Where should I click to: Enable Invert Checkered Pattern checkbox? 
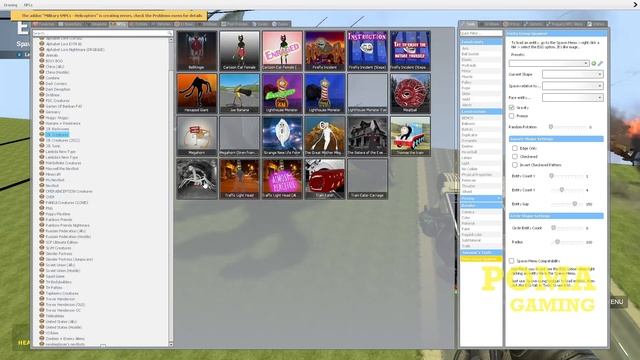pos(515,165)
